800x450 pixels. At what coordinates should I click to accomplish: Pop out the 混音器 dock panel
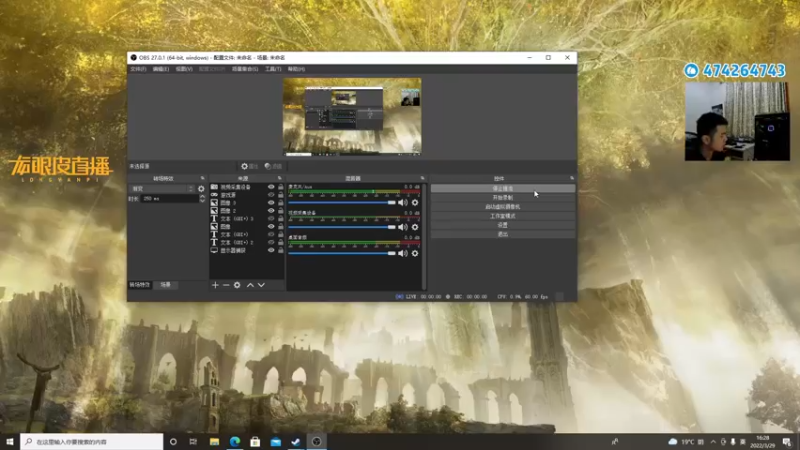coord(422,178)
